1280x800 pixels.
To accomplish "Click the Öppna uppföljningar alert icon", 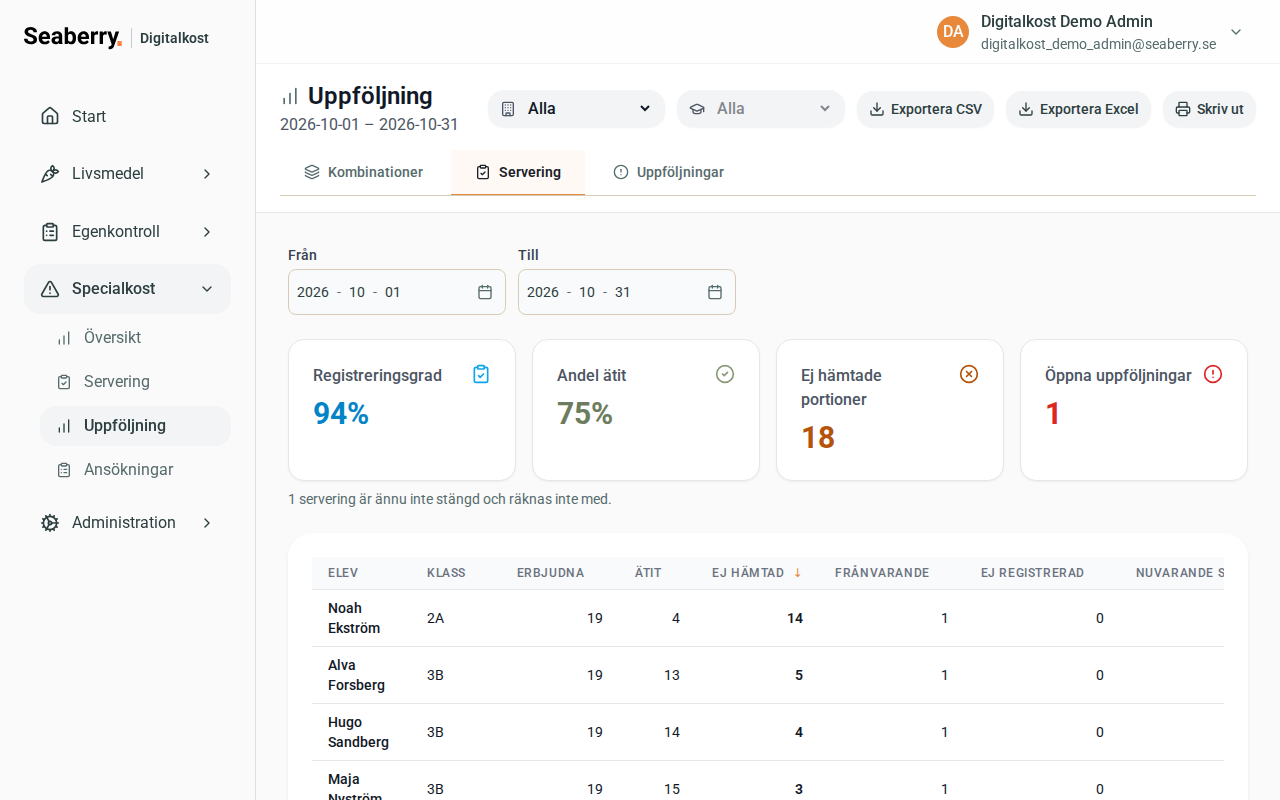I will click(1213, 374).
